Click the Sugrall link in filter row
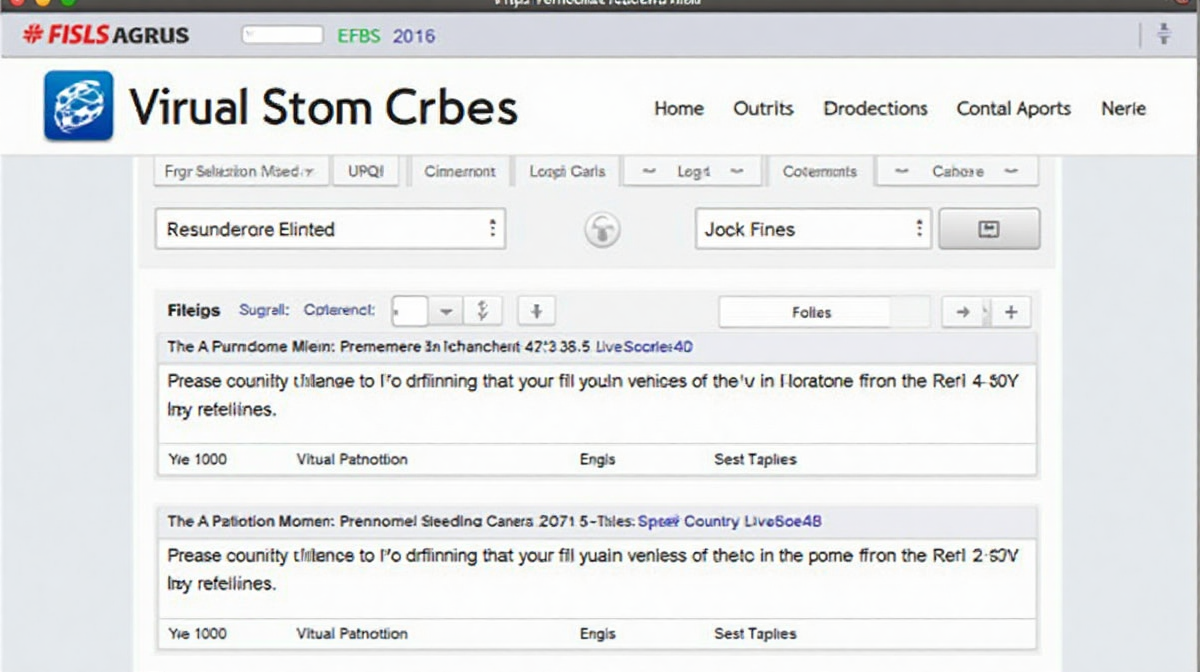The image size is (1200, 672). click(264, 310)
